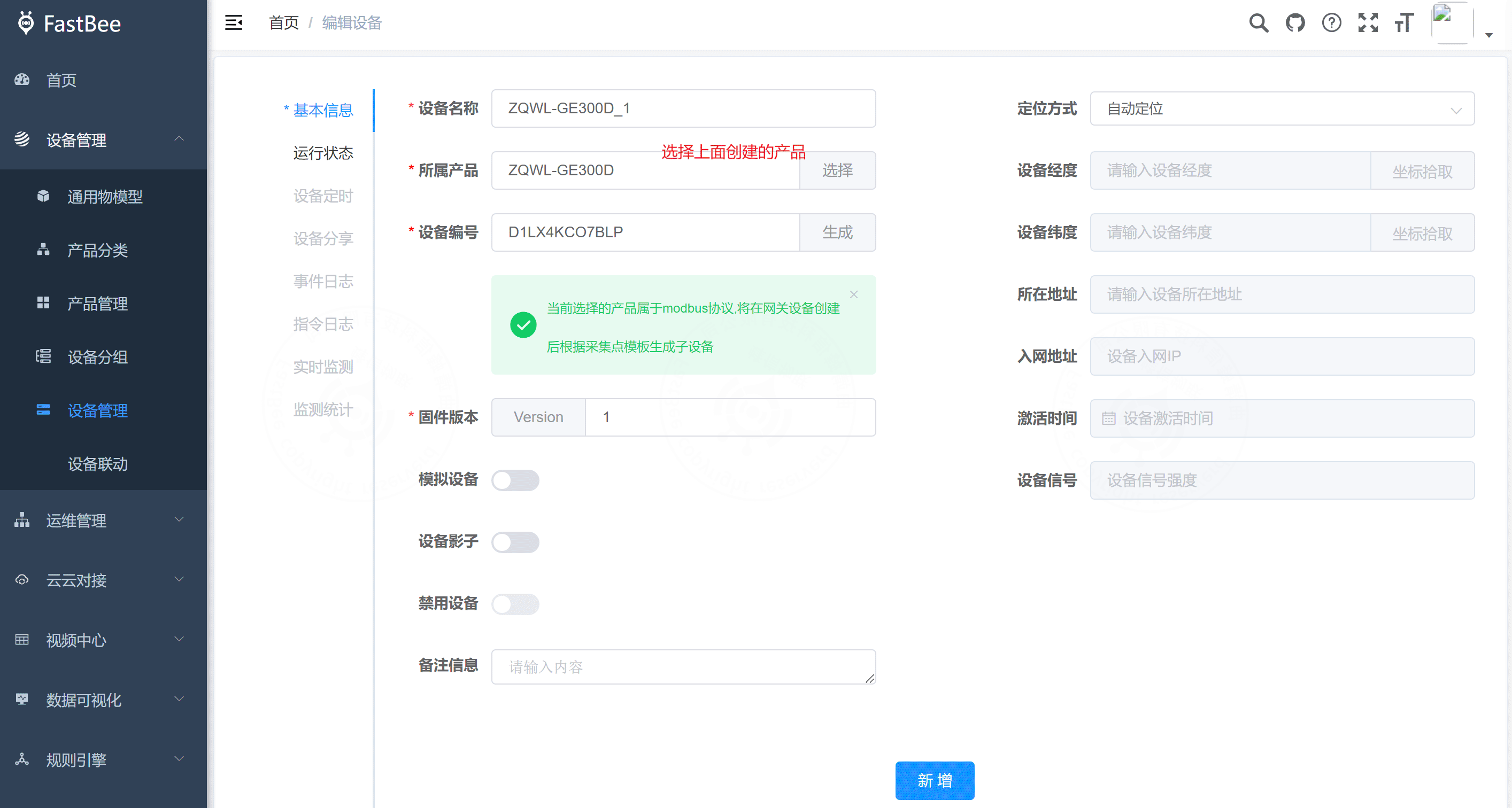The height and width of the screenshot is (808, 1512).
Task: Click 坐标拾取 beside 设备经度
Action: [1422, 171]
